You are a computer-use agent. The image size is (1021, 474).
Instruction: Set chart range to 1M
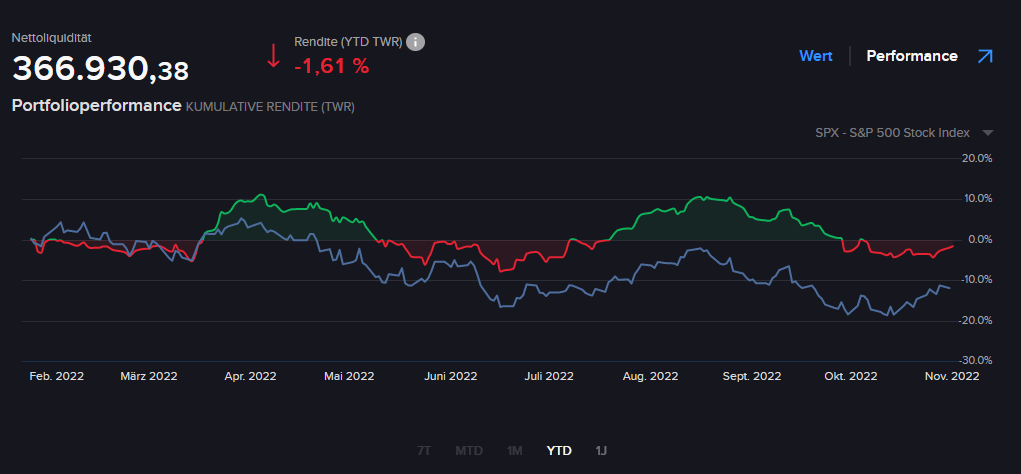tap(514, 451)
